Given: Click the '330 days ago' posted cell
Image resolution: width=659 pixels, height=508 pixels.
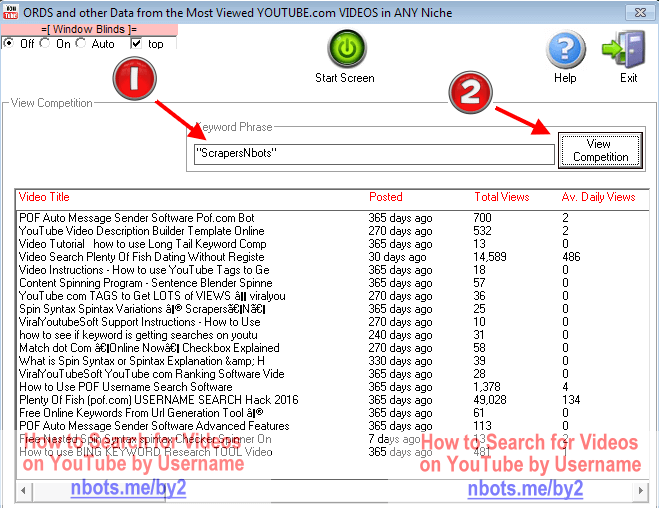Looking at the screenshot, I should tap(400, 361).
